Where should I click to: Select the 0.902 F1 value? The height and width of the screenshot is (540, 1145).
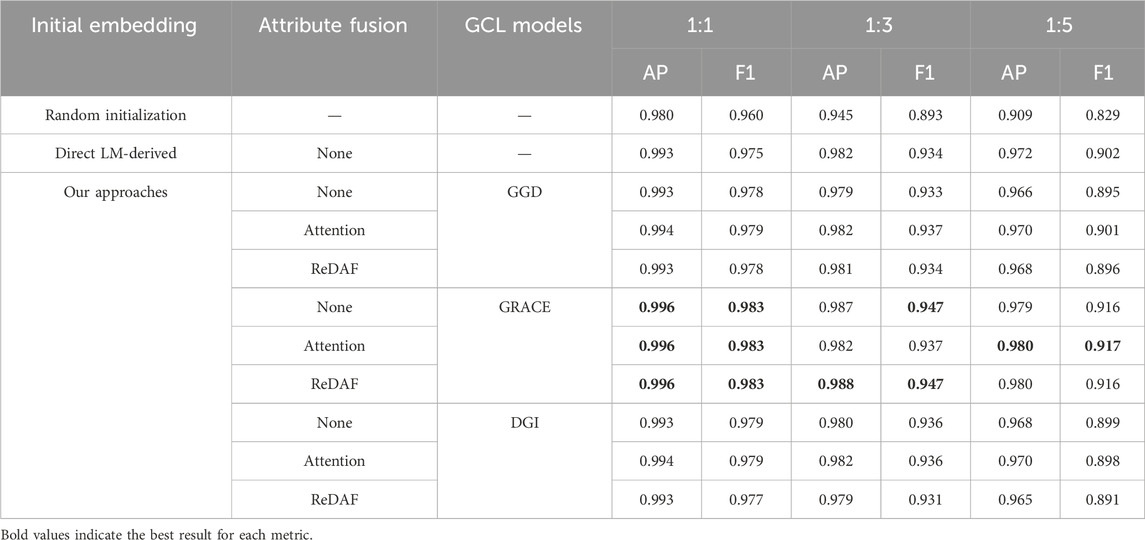1103,153
